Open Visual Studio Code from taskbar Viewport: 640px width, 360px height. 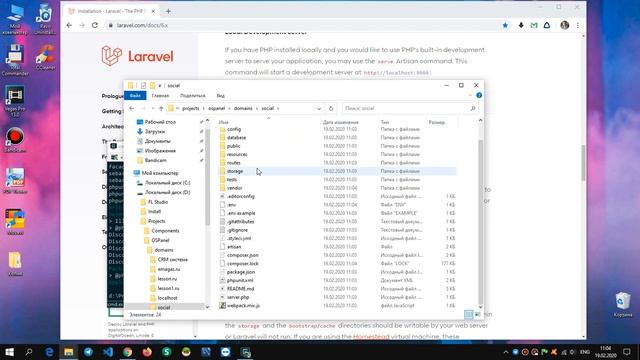pyautogui.click(x=108, y=352)
